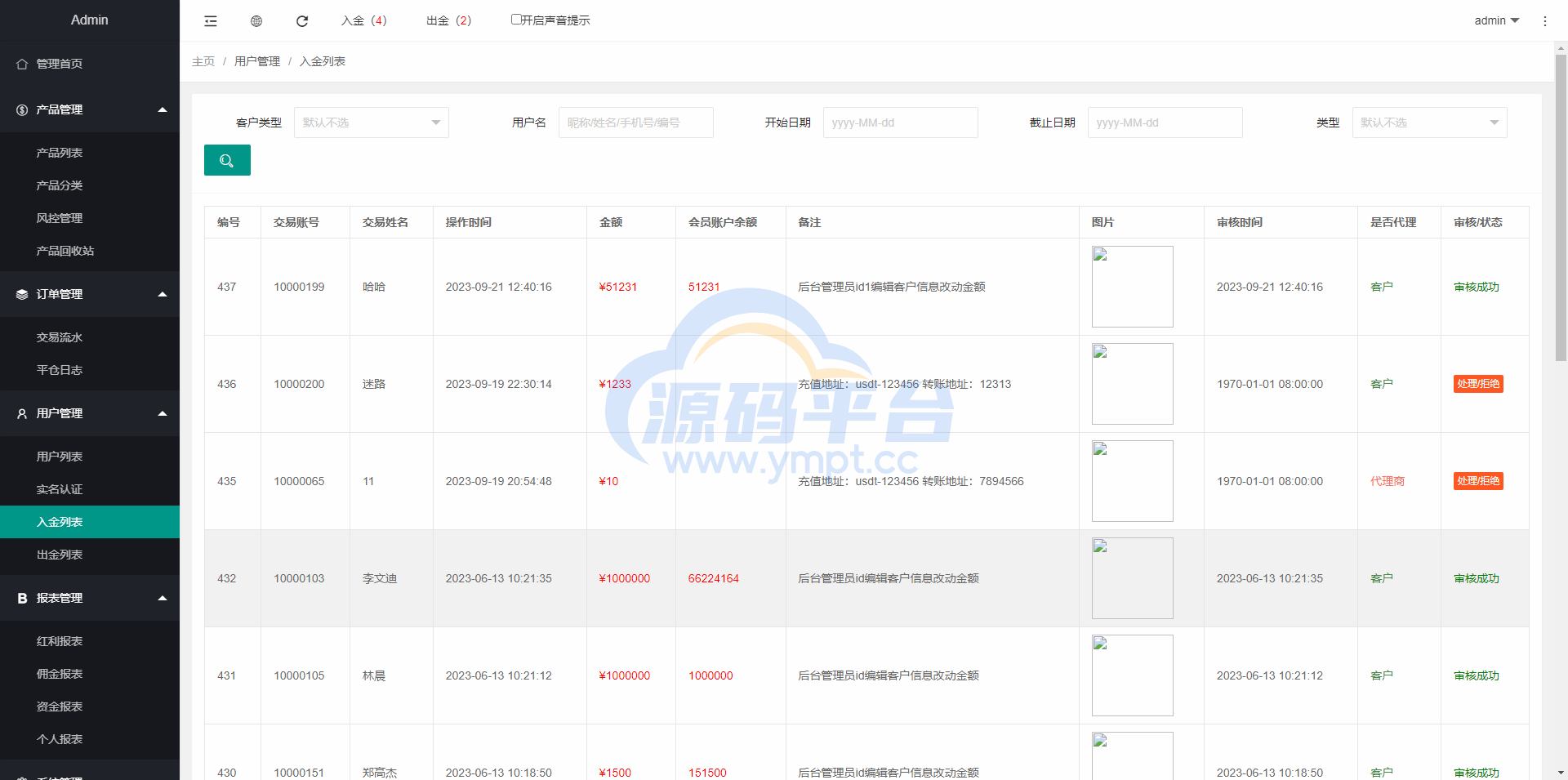
Task: Collapse the 用户管理 menu arrow
Action: [x=163, y=413]
